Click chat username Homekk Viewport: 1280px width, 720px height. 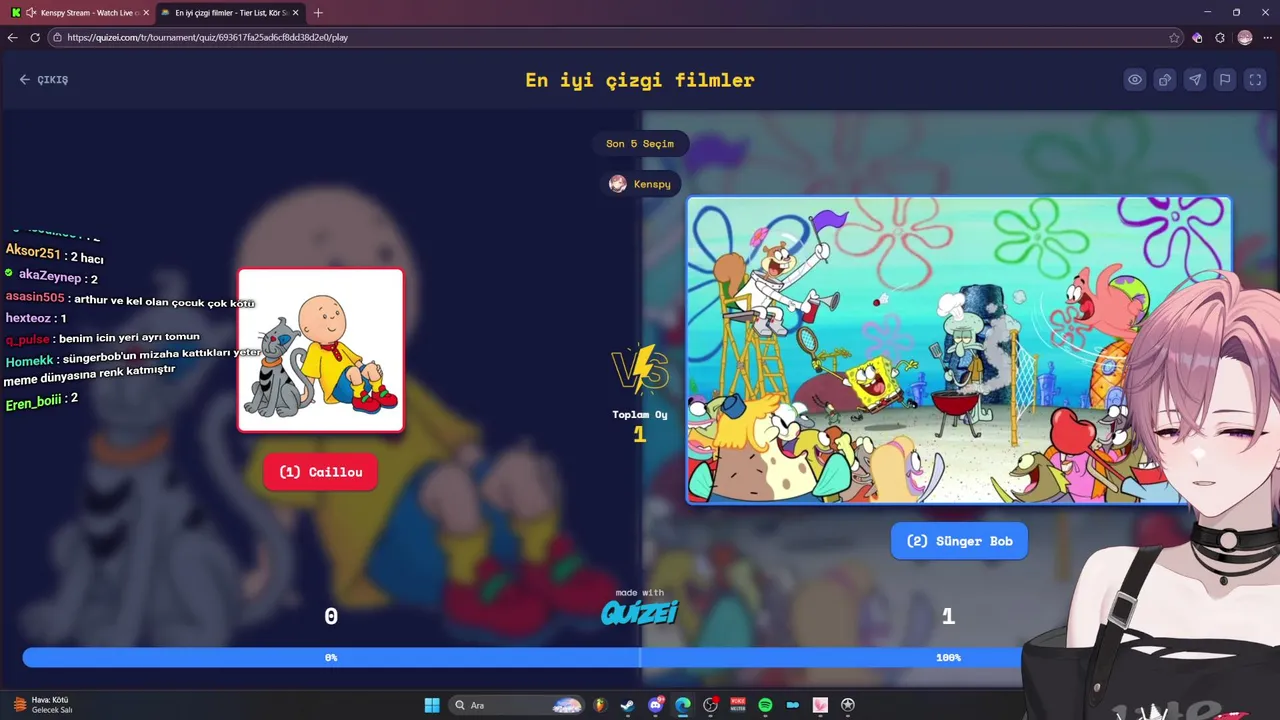[x=29, y=360]
